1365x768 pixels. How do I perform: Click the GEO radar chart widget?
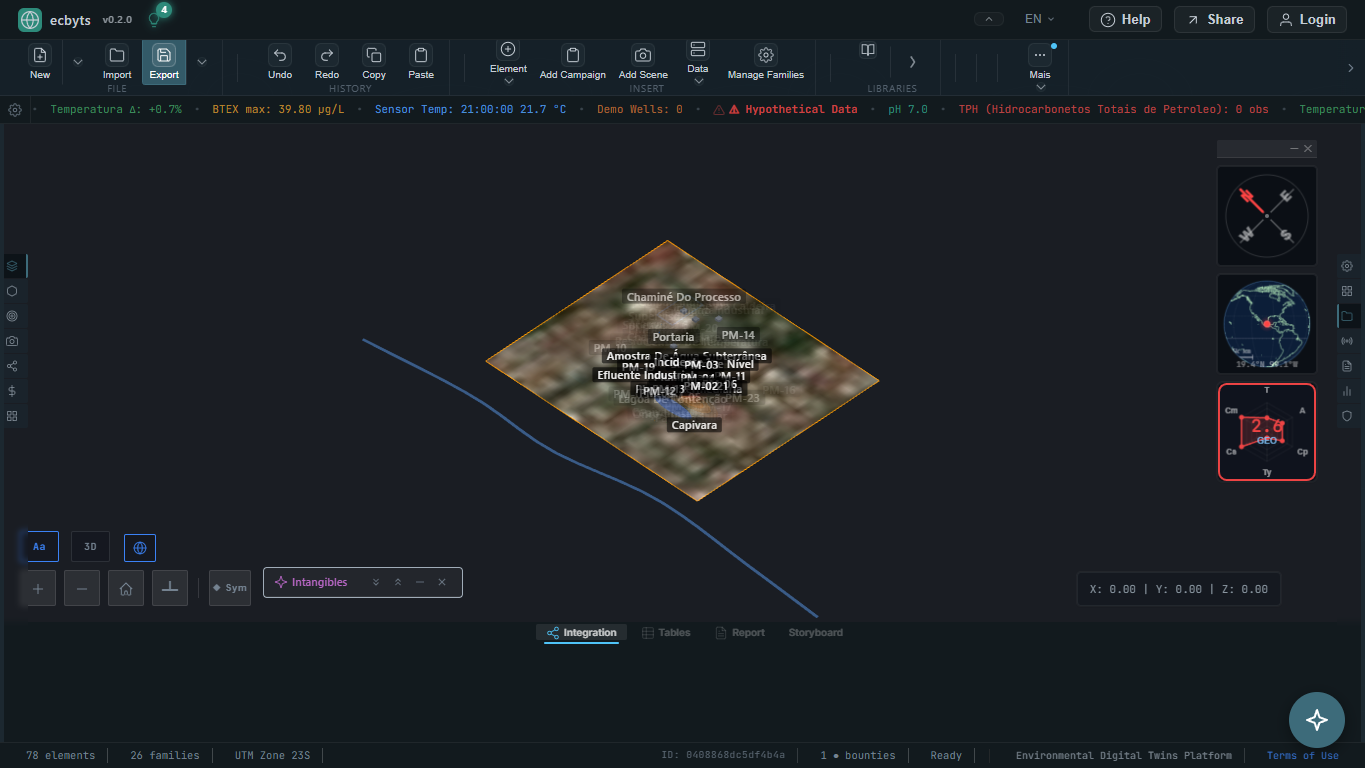click(x=1267, y=432)
